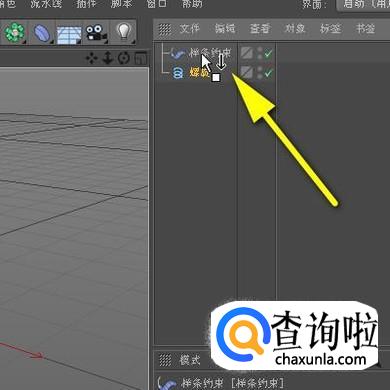Screen dimensions: 390x390
Task: Open the 界面 layout dropdown showing 启动
Action: [363, 5]
